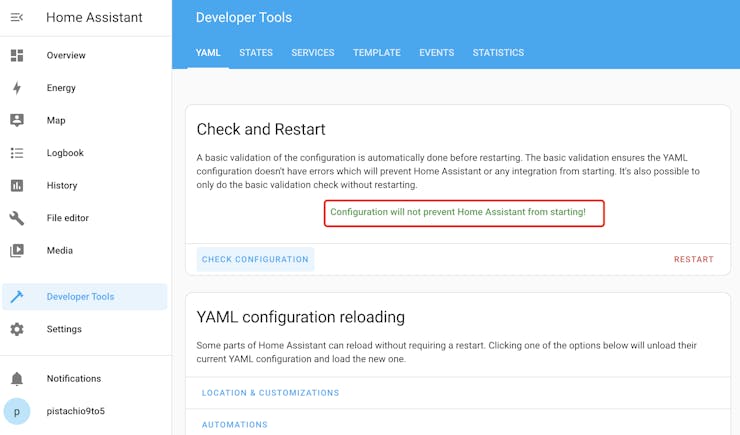Collapse the sidebar with the menu icon

tap(17, 17)
